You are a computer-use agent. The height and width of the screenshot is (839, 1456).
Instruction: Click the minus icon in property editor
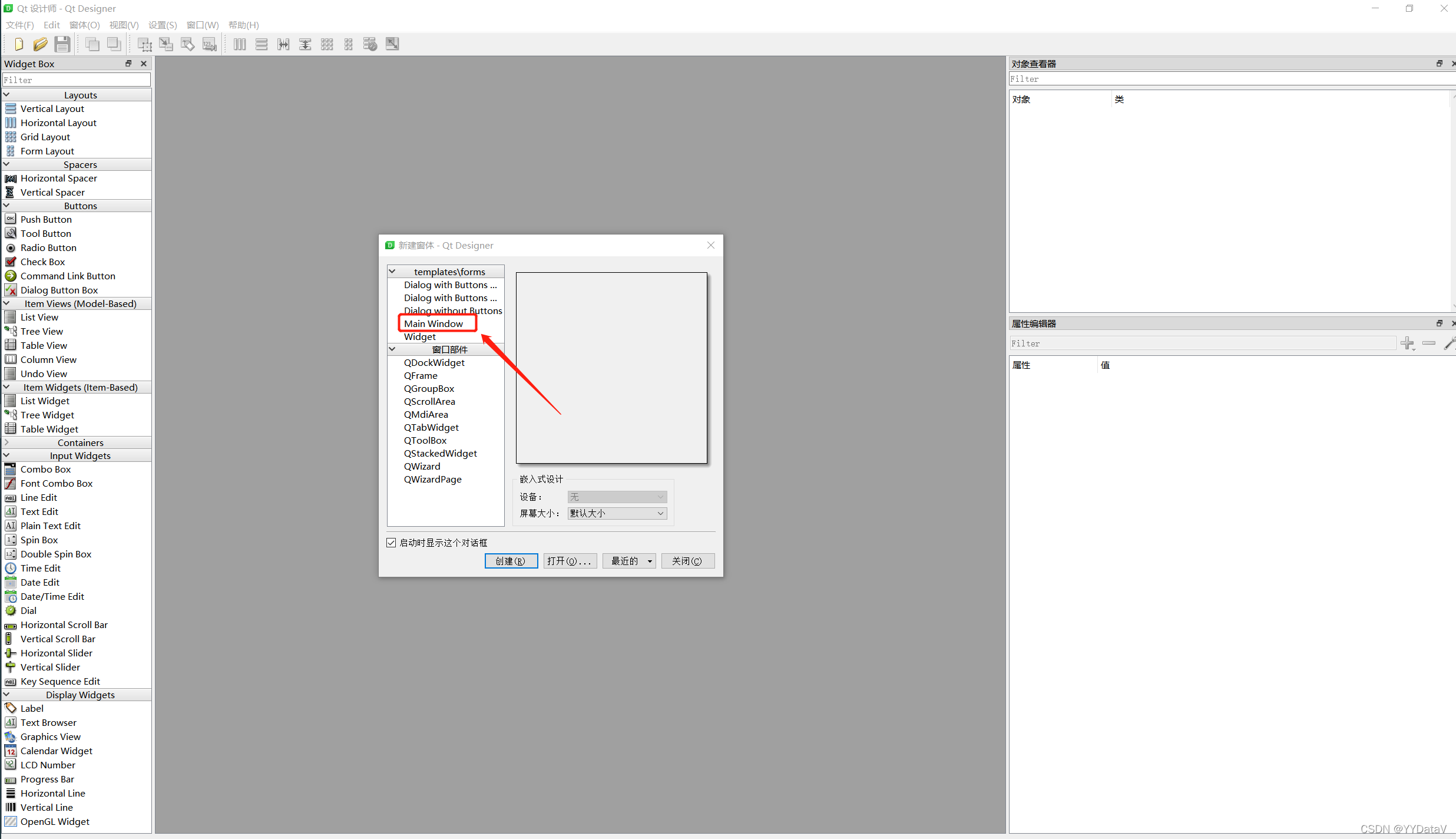click(1429, 343)
